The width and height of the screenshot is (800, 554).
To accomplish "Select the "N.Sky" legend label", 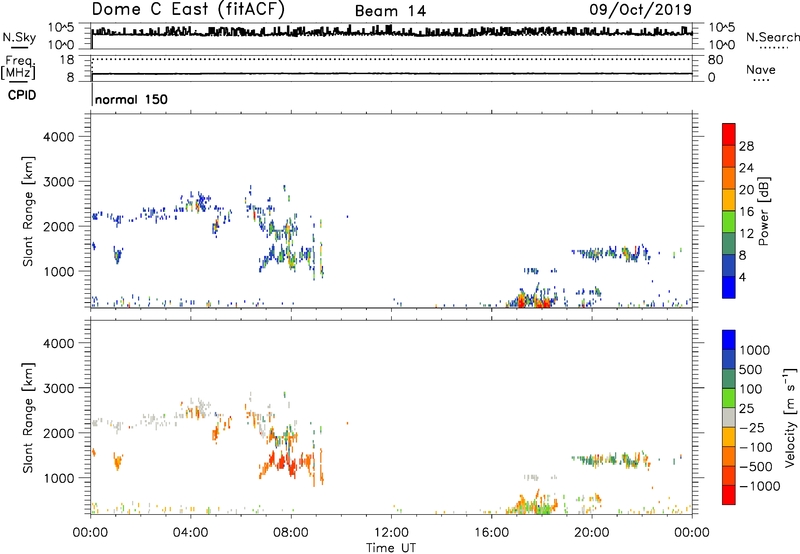I will 19,37.
